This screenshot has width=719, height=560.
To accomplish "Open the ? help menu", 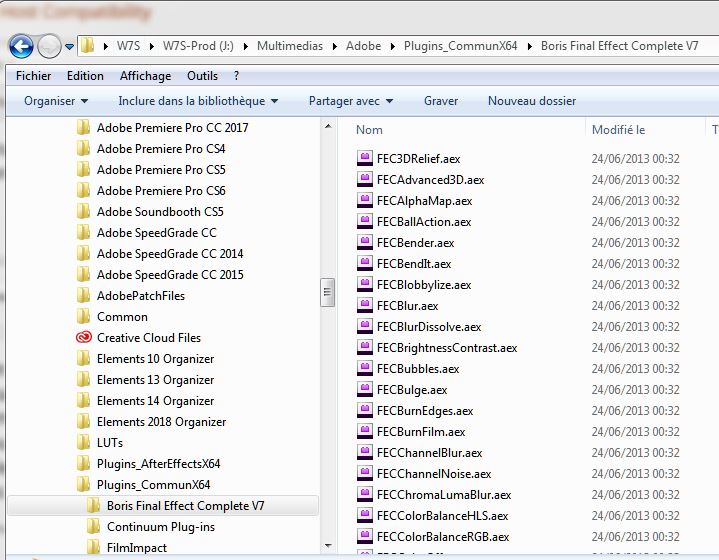I will click(236, 76).
